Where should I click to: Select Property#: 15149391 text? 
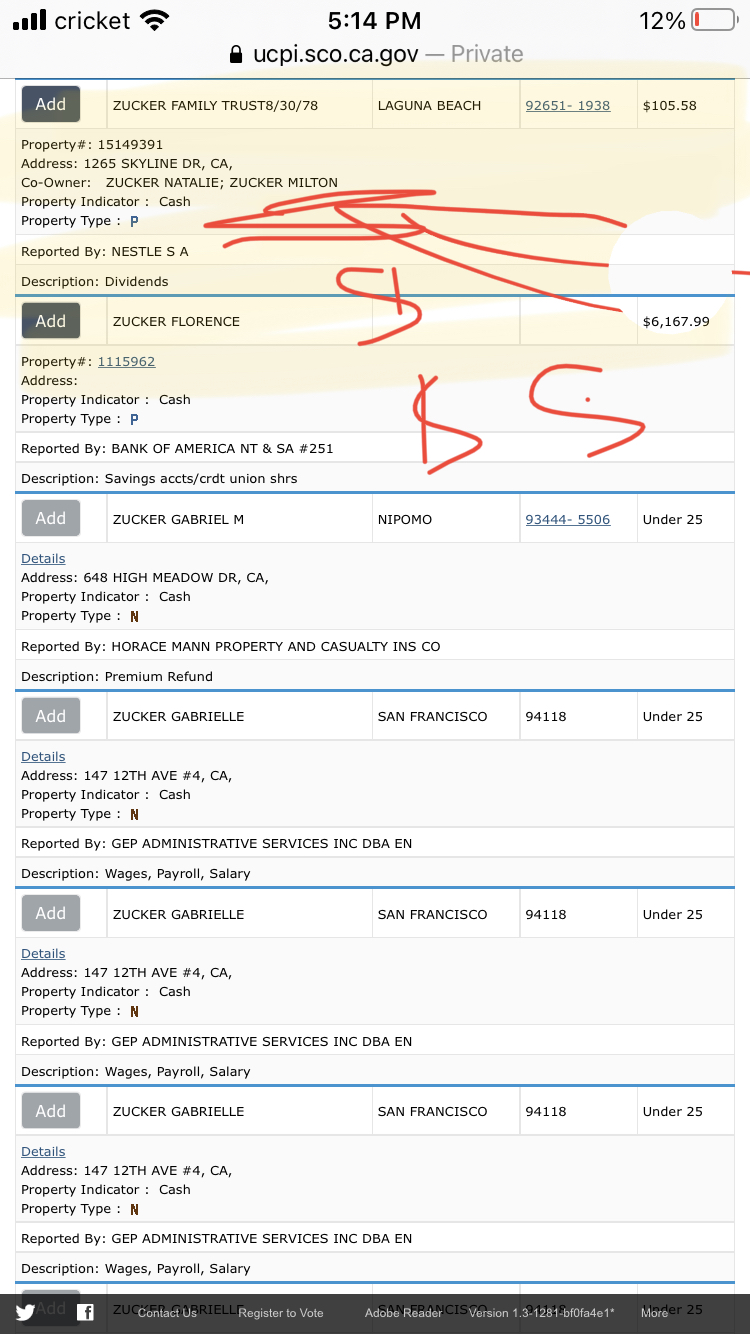92,144
